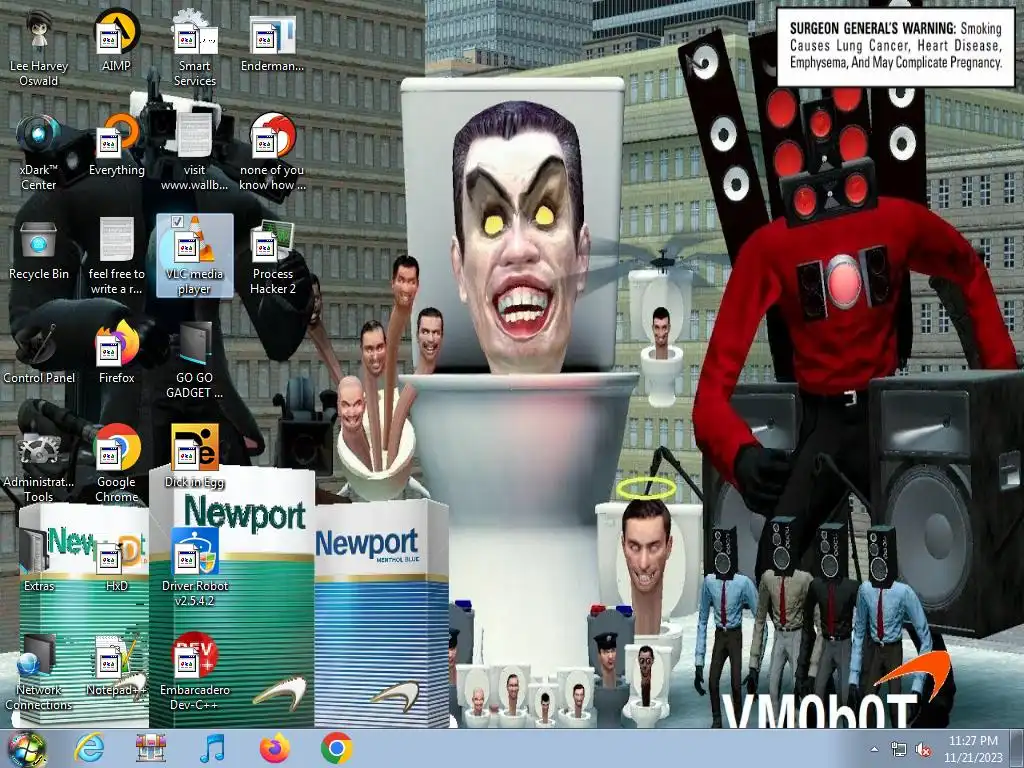Screen dimensions: 1024x768
Task: Open the Smart Services shortcut
Action: pyautogui.click(x=195, y=49)
